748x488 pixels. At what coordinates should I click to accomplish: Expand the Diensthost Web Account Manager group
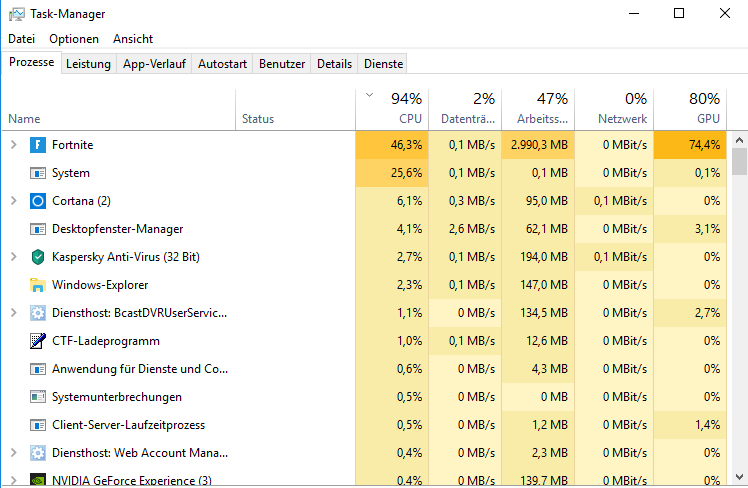14,453
